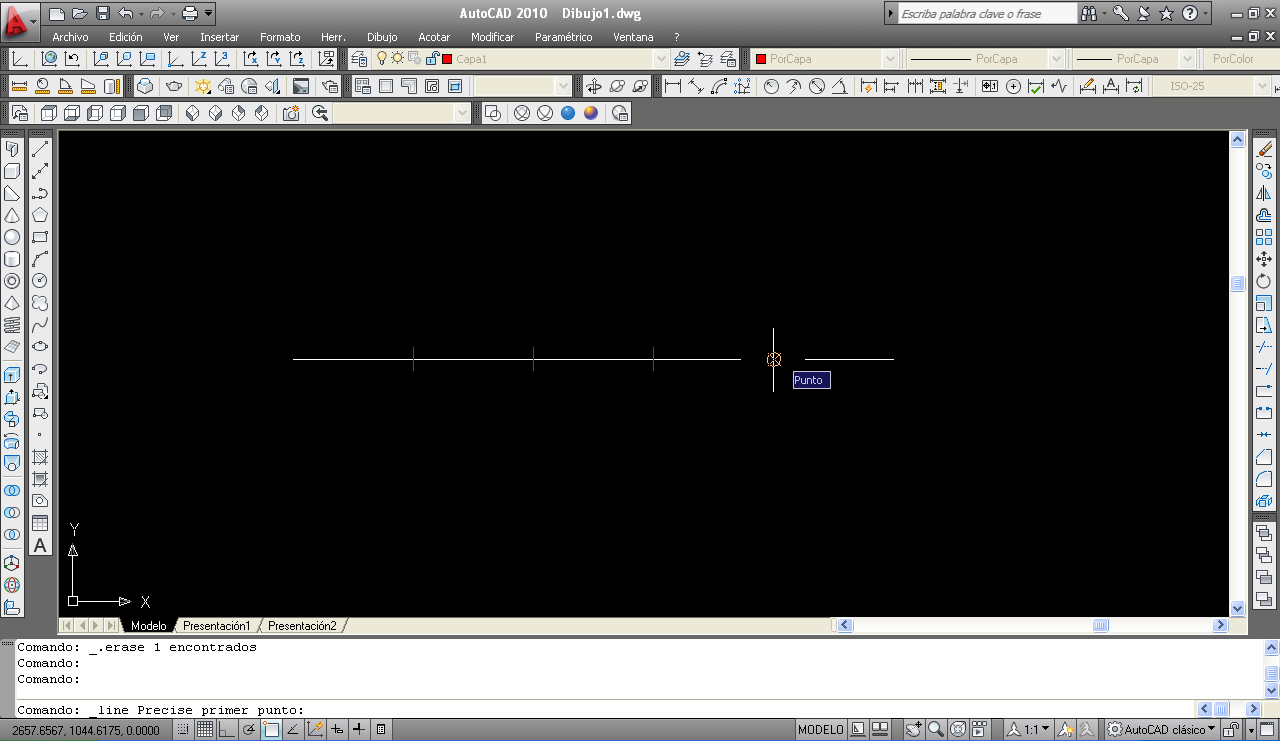Select the Spline drawing tool
This screenshot has width=1280, height=741.
pos(41,325)
